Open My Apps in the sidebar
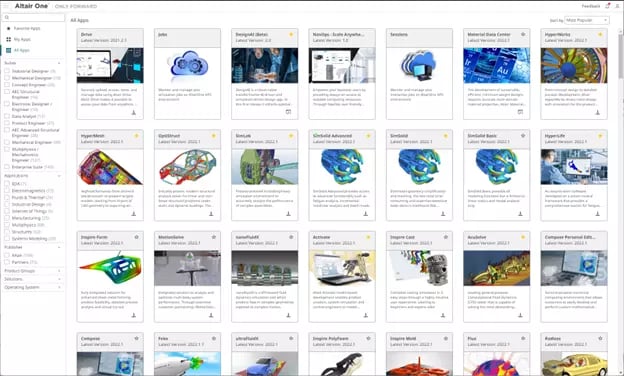The width and height of the screenshot is (624, 376). (22, 39)
